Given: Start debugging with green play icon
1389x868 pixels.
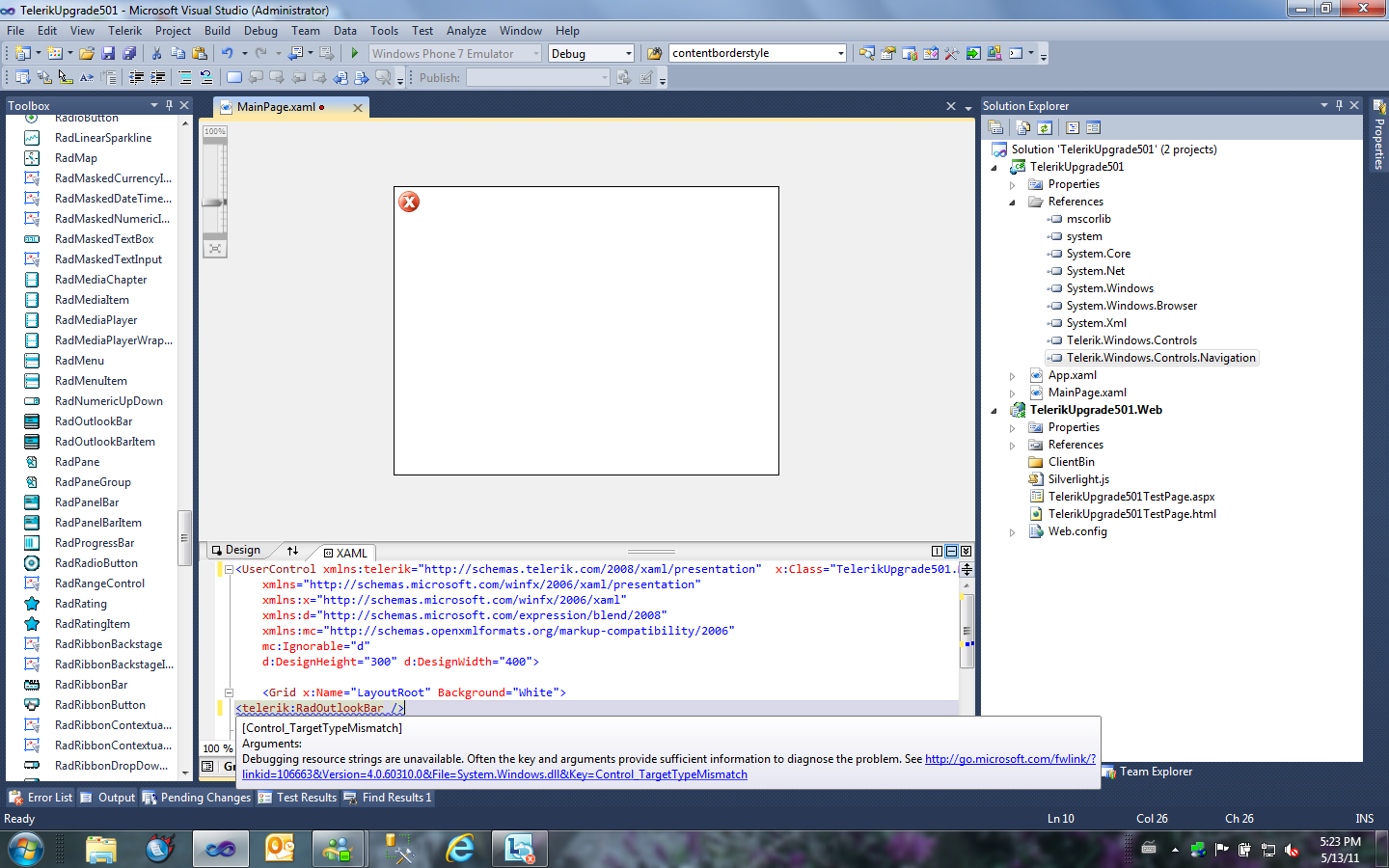Looking at the screenshot, I should click(355, 53).
